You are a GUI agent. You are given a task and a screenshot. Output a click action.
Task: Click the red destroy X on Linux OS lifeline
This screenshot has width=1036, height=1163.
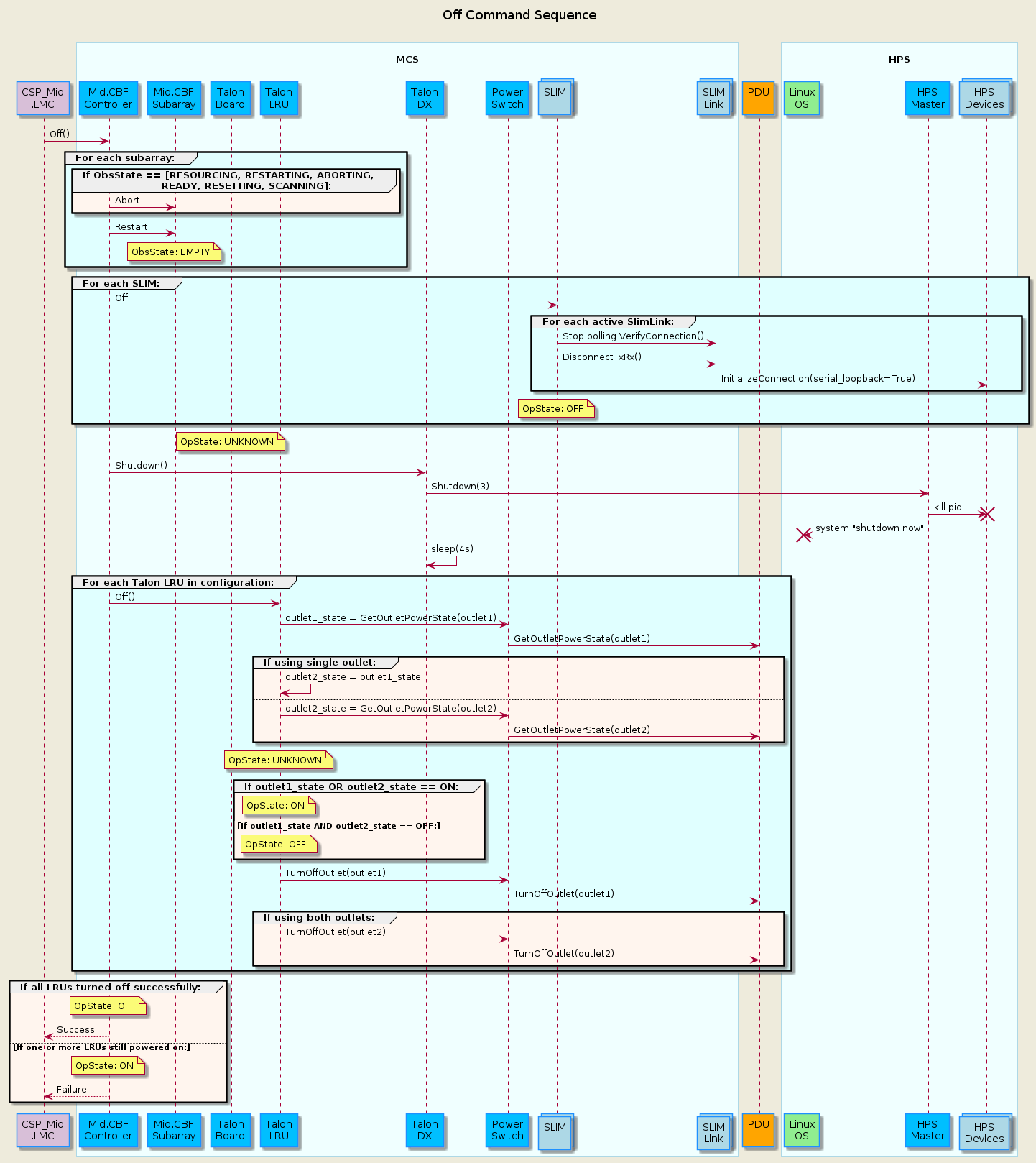(x=803, y=535)
